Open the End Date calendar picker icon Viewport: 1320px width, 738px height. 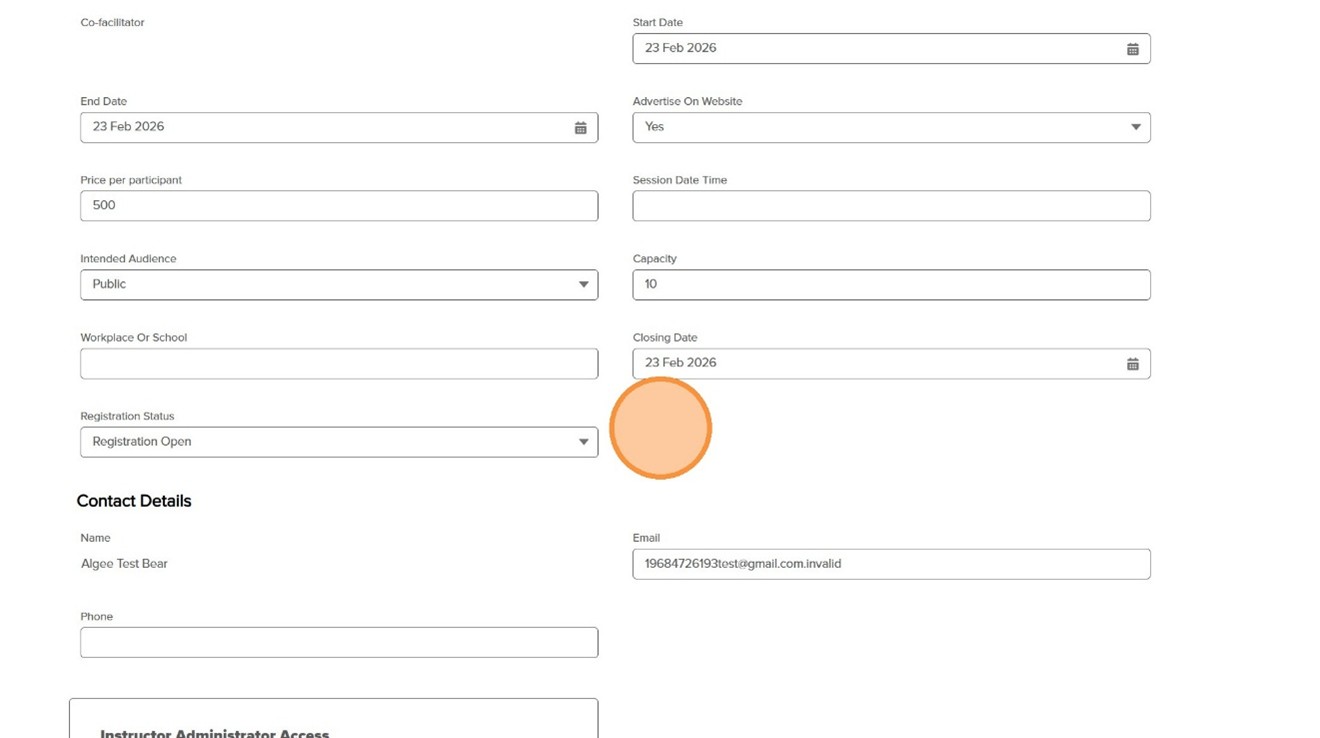click(580, 128)
